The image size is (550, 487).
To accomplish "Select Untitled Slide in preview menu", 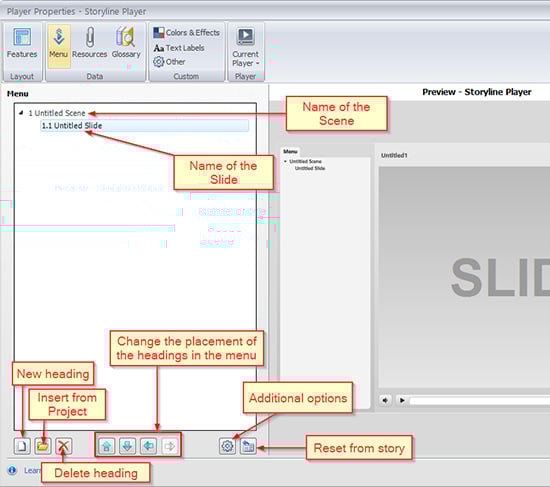I will (x=310, y=168).
